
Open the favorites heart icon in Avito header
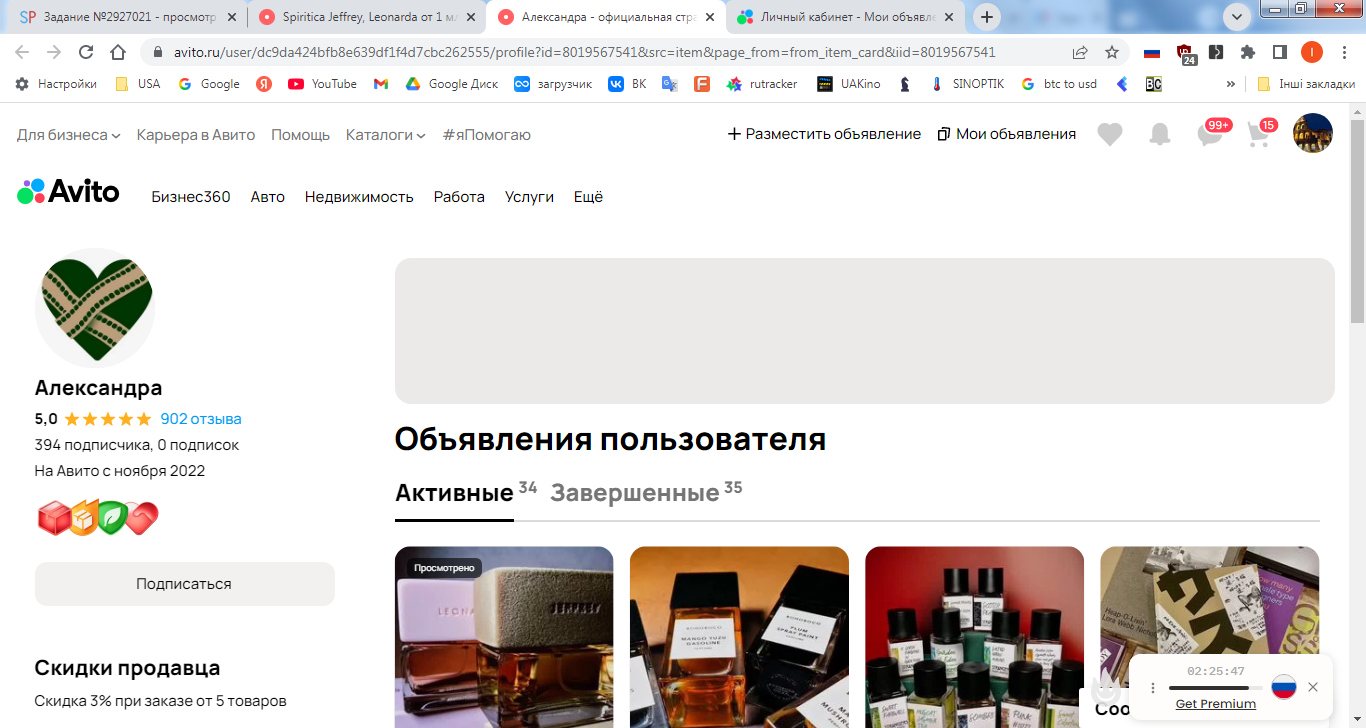click(x=1110, y=134)
